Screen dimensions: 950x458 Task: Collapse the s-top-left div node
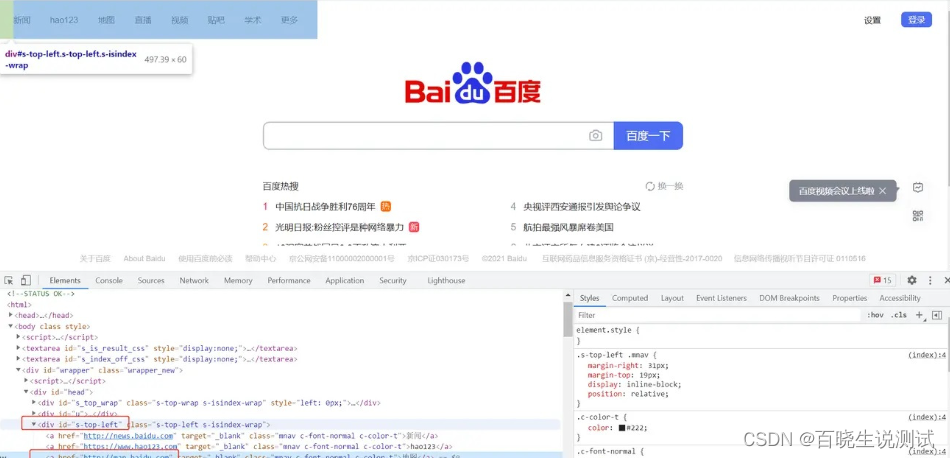pyautogui.click(x=34, y=425)
